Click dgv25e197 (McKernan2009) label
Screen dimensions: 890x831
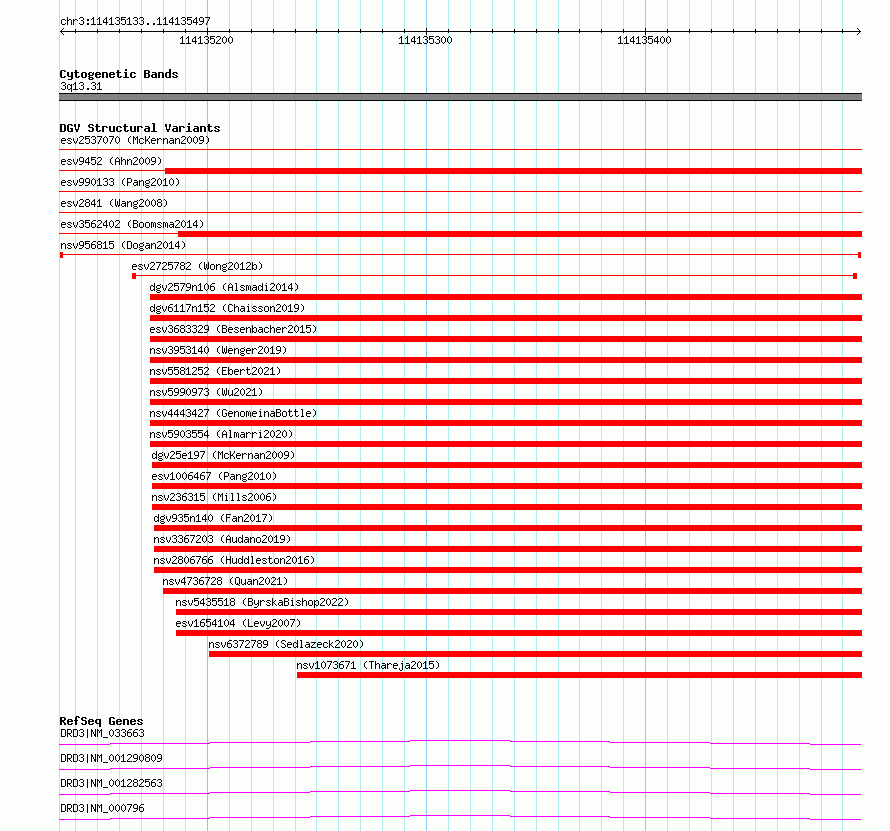223,455
